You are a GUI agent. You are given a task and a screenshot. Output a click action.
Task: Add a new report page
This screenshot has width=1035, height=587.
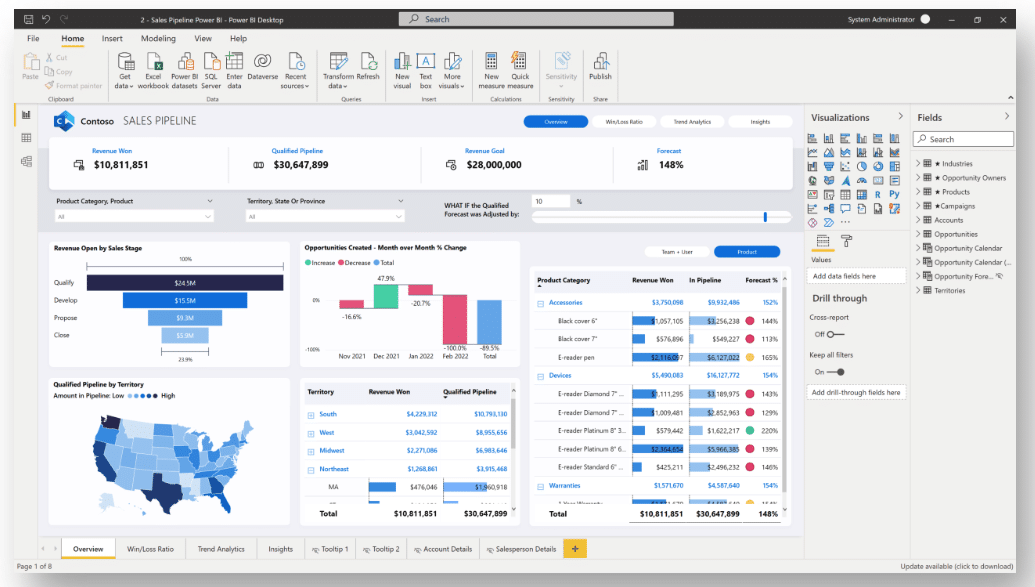tap(575, 549)
